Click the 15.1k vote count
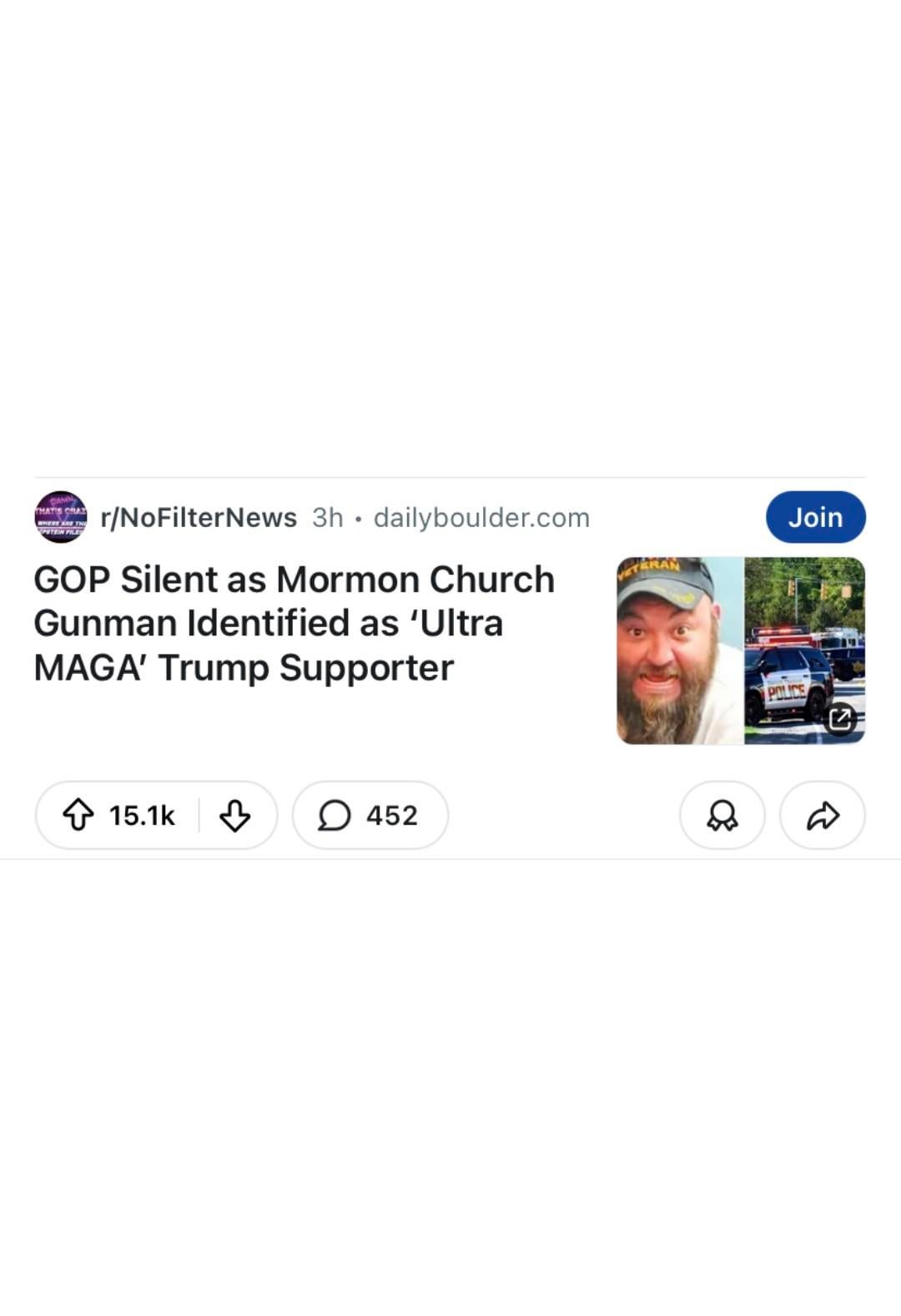 142,815
